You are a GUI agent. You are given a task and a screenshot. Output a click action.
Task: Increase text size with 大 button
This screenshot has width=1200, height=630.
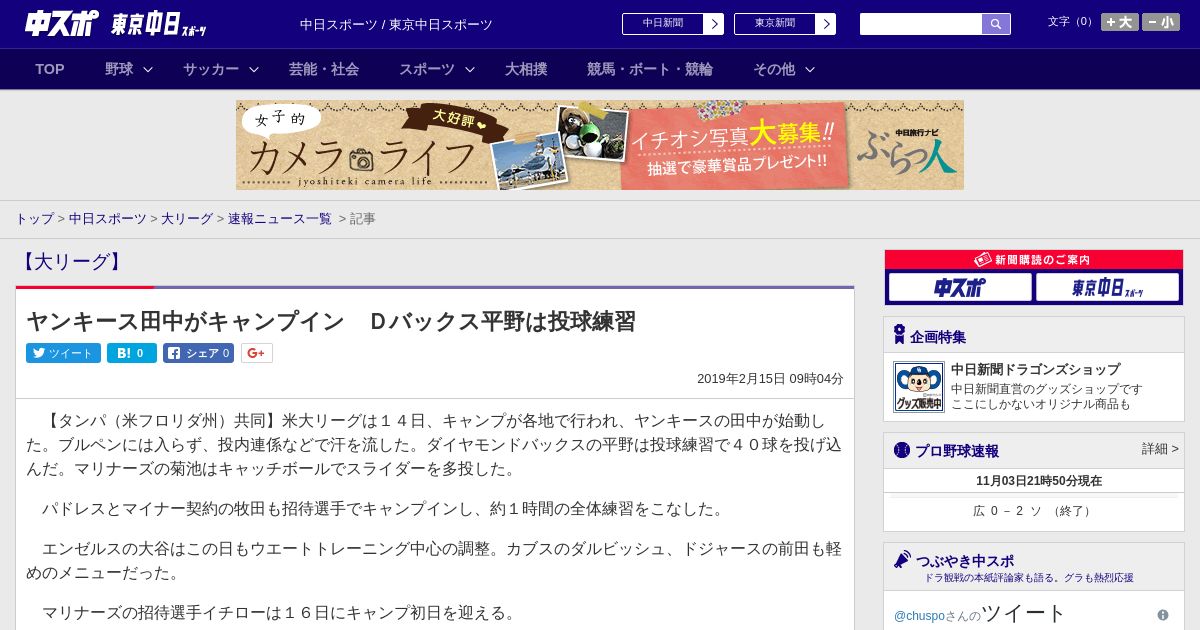pyautogui.click(x=1120, y=22)
